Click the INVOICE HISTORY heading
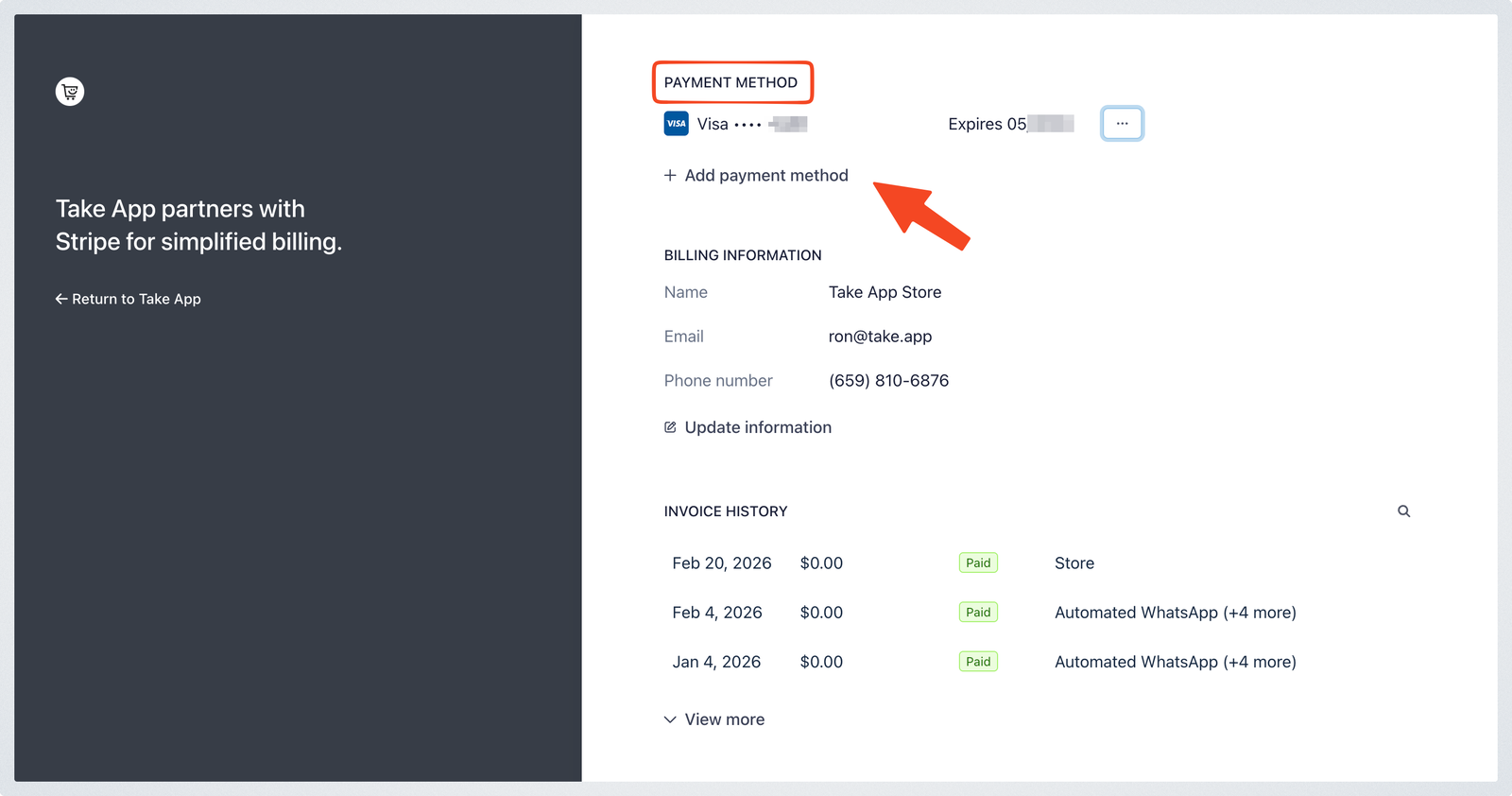This screenshot has height=796, width=1512. (726, 511)
